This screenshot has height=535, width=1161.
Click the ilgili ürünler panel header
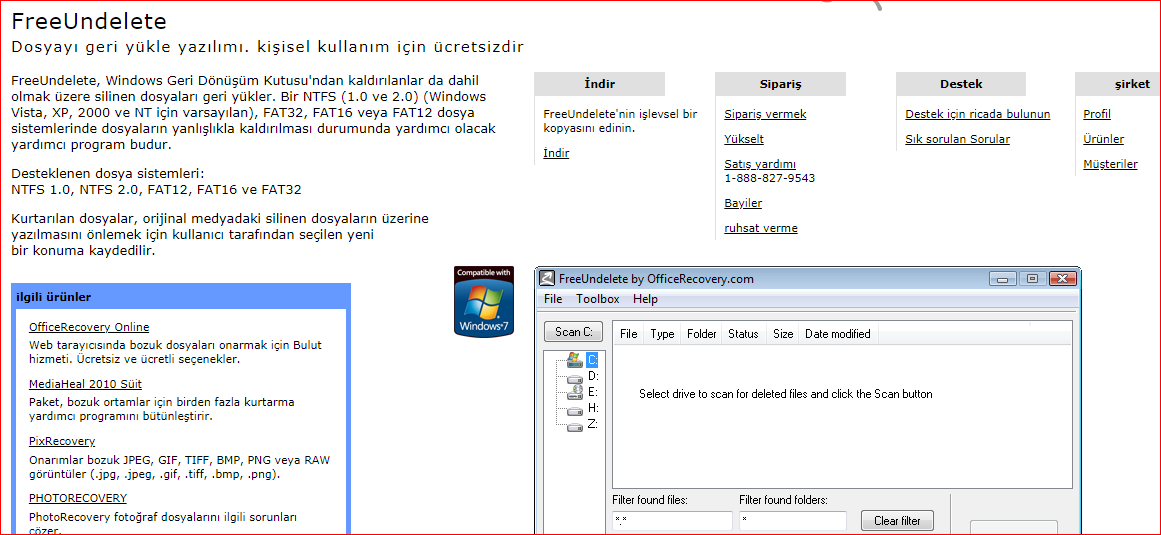point(181,297)
